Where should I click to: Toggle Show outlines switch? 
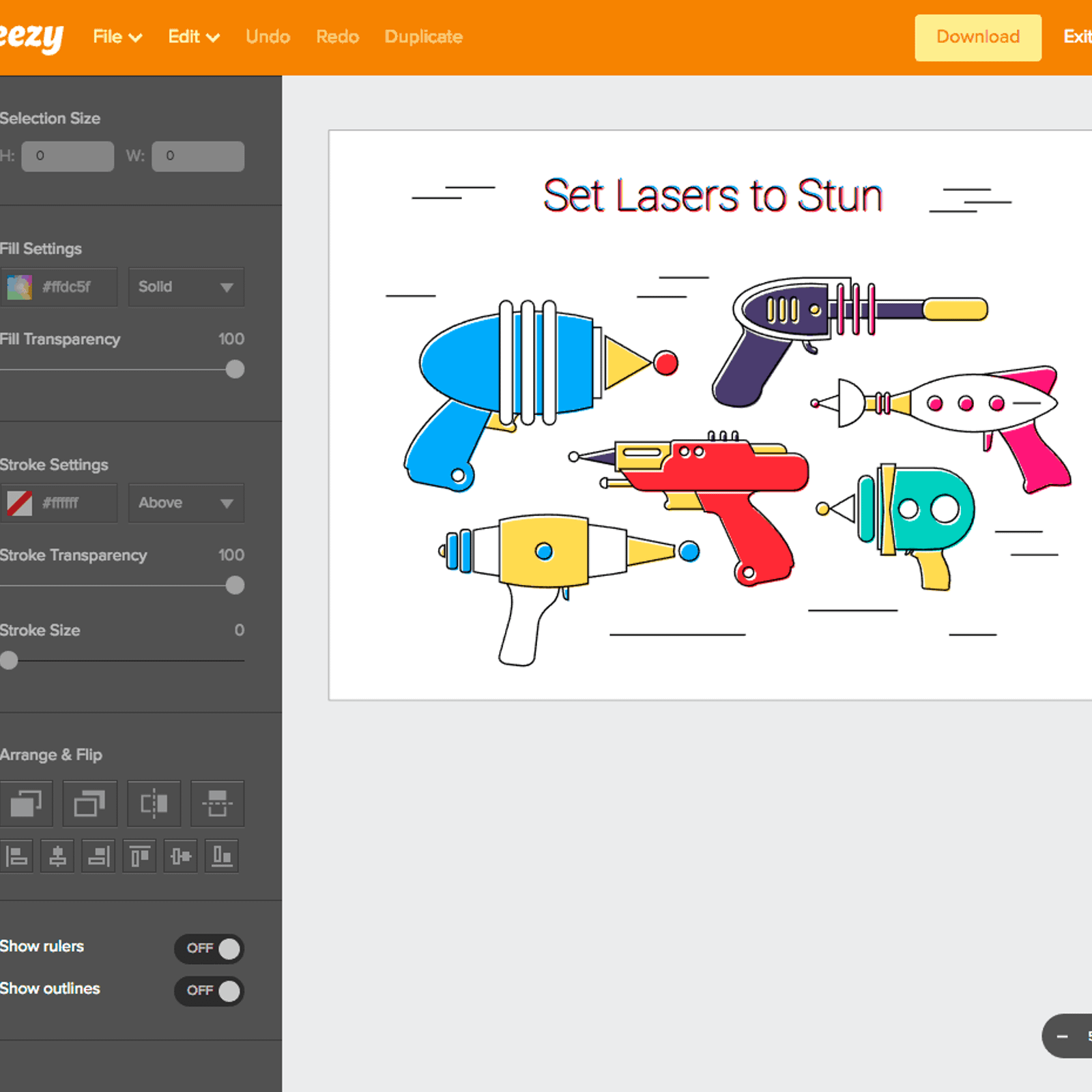click(x=209, y=990)
